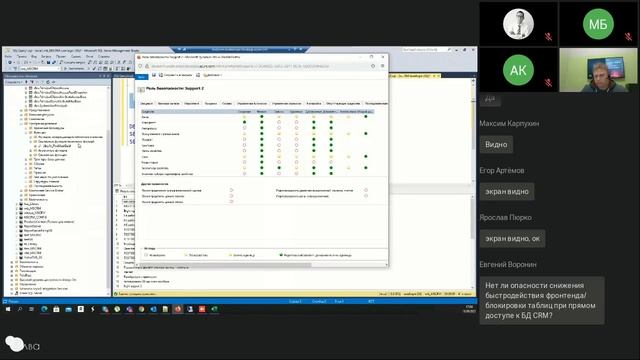Toggle third privilege circle under other privileges, left side
The width and height of the screenshot is (640, 360).
click(x=231, y=202)
